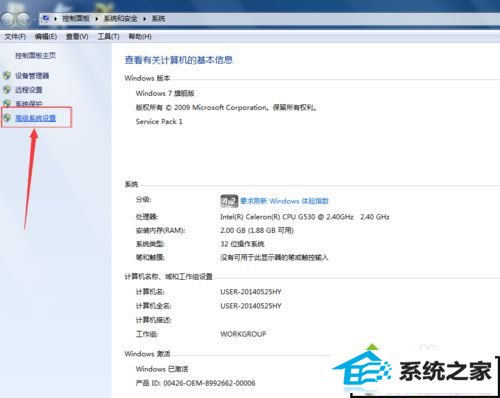Expand the breadcrumb arrow before 控制面板

pyautogui.click(x=56, y=19)
